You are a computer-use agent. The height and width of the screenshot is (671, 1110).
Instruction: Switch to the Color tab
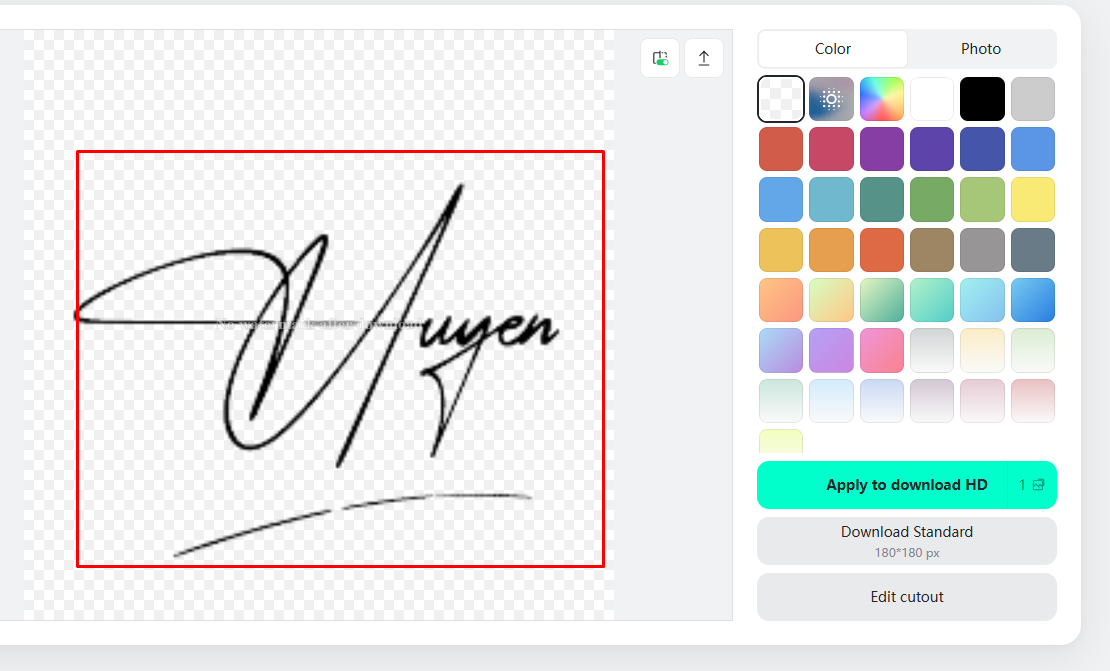coord(832,49)
